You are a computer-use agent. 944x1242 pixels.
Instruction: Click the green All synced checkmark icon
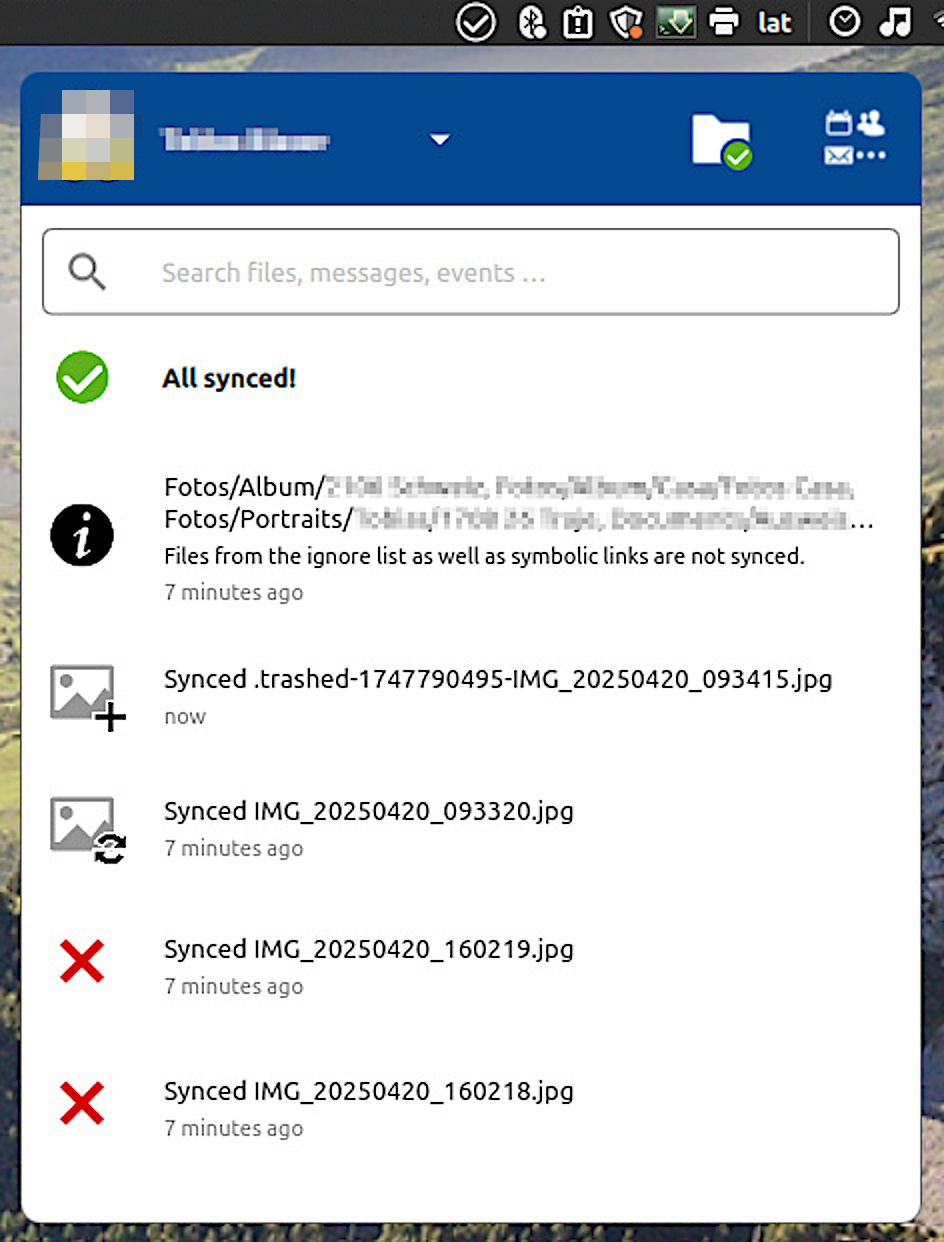point(82,378)
